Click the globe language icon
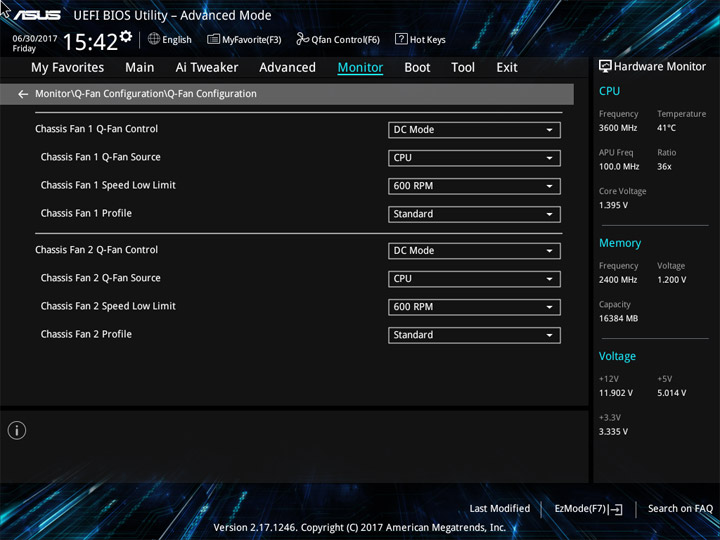The image size is (720, 540). [154, 39]
